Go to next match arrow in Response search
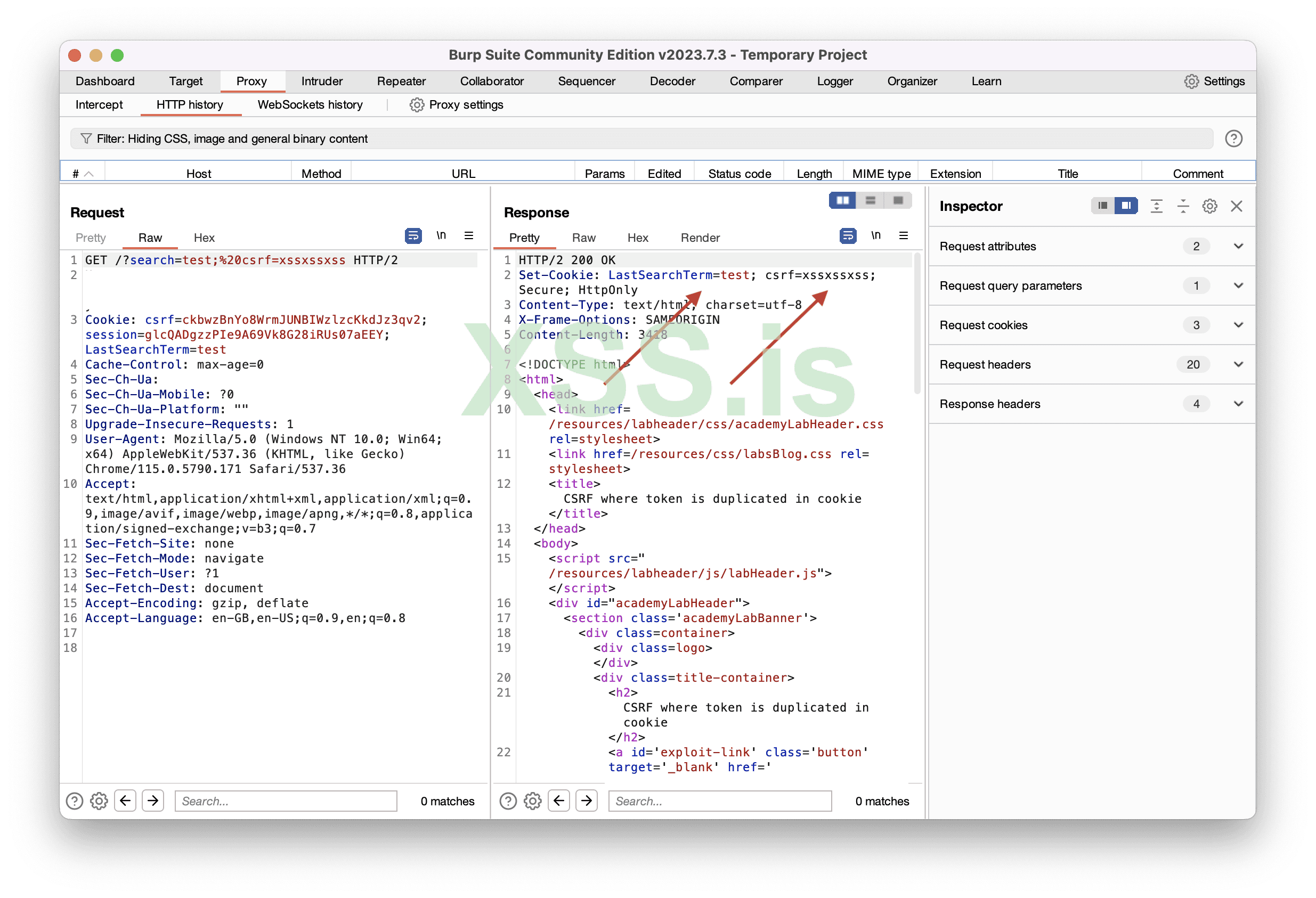The height and width of the screenshot is (898, 1316). 587,801
